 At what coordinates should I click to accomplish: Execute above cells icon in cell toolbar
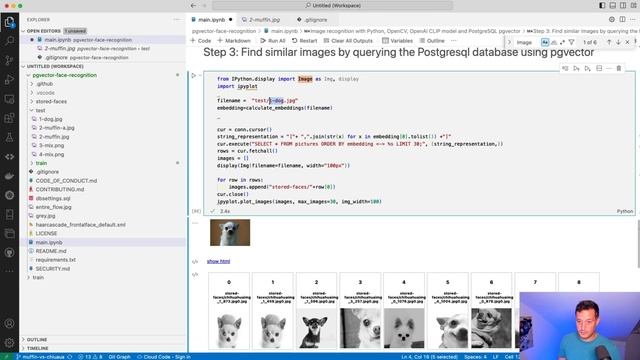pyautogui.click(x=576, y=69)
